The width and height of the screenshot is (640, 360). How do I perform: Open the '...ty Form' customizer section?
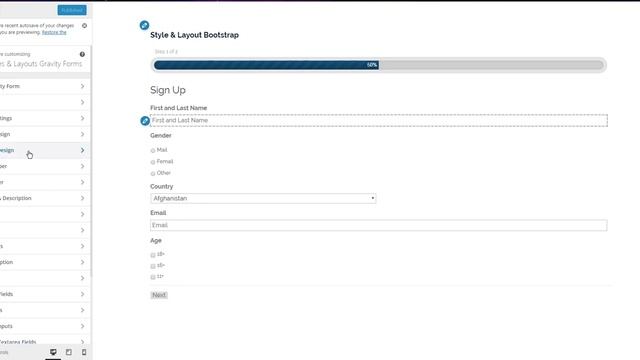pyautogui.click(x=45, y=87)
